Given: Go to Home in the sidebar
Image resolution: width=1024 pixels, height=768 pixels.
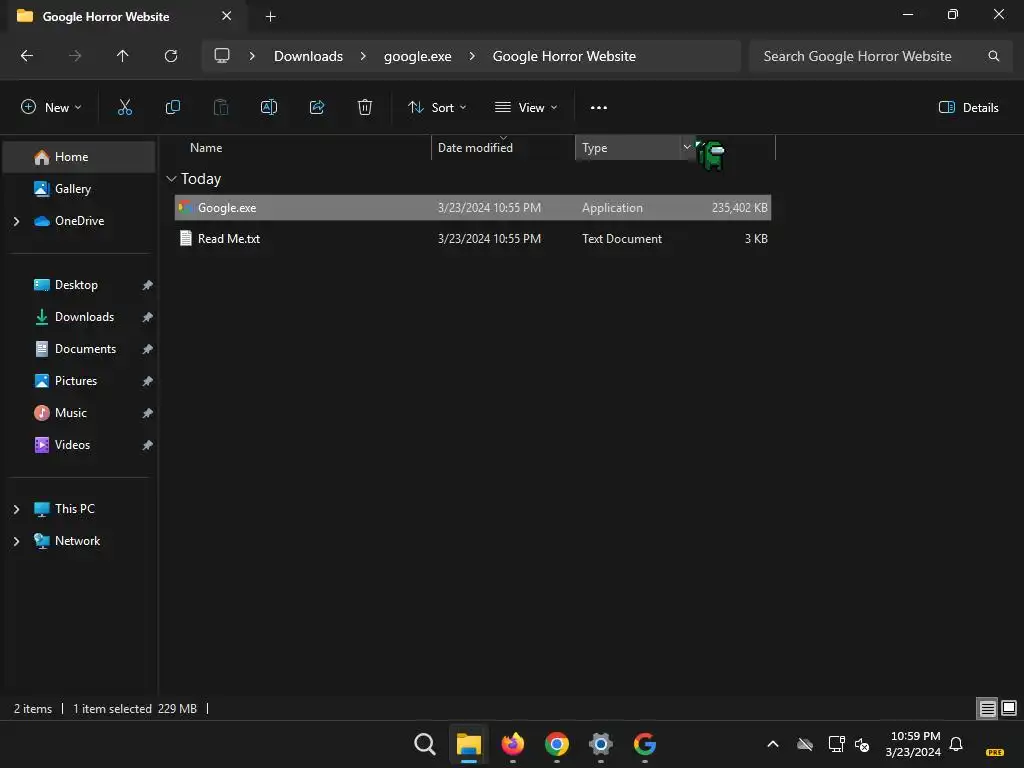Looking at the screenshot, I should (x=79, y=157).
